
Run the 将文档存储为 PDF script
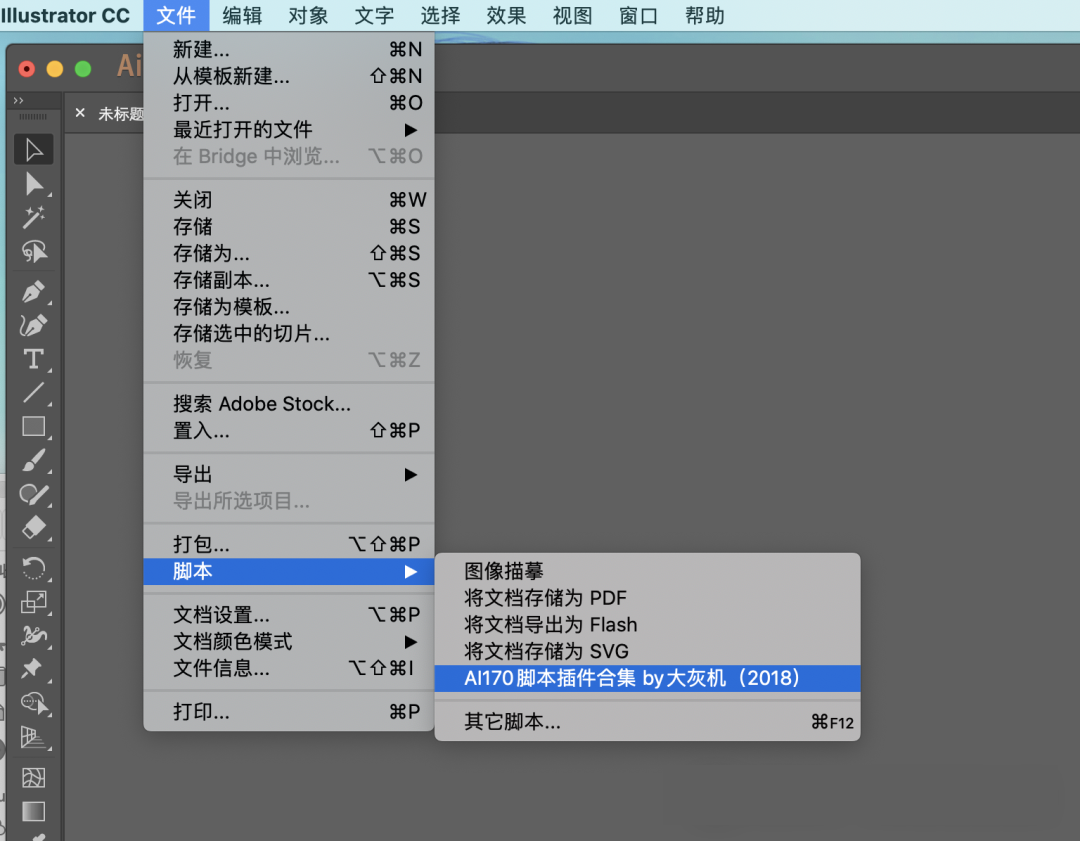point(647,598)
